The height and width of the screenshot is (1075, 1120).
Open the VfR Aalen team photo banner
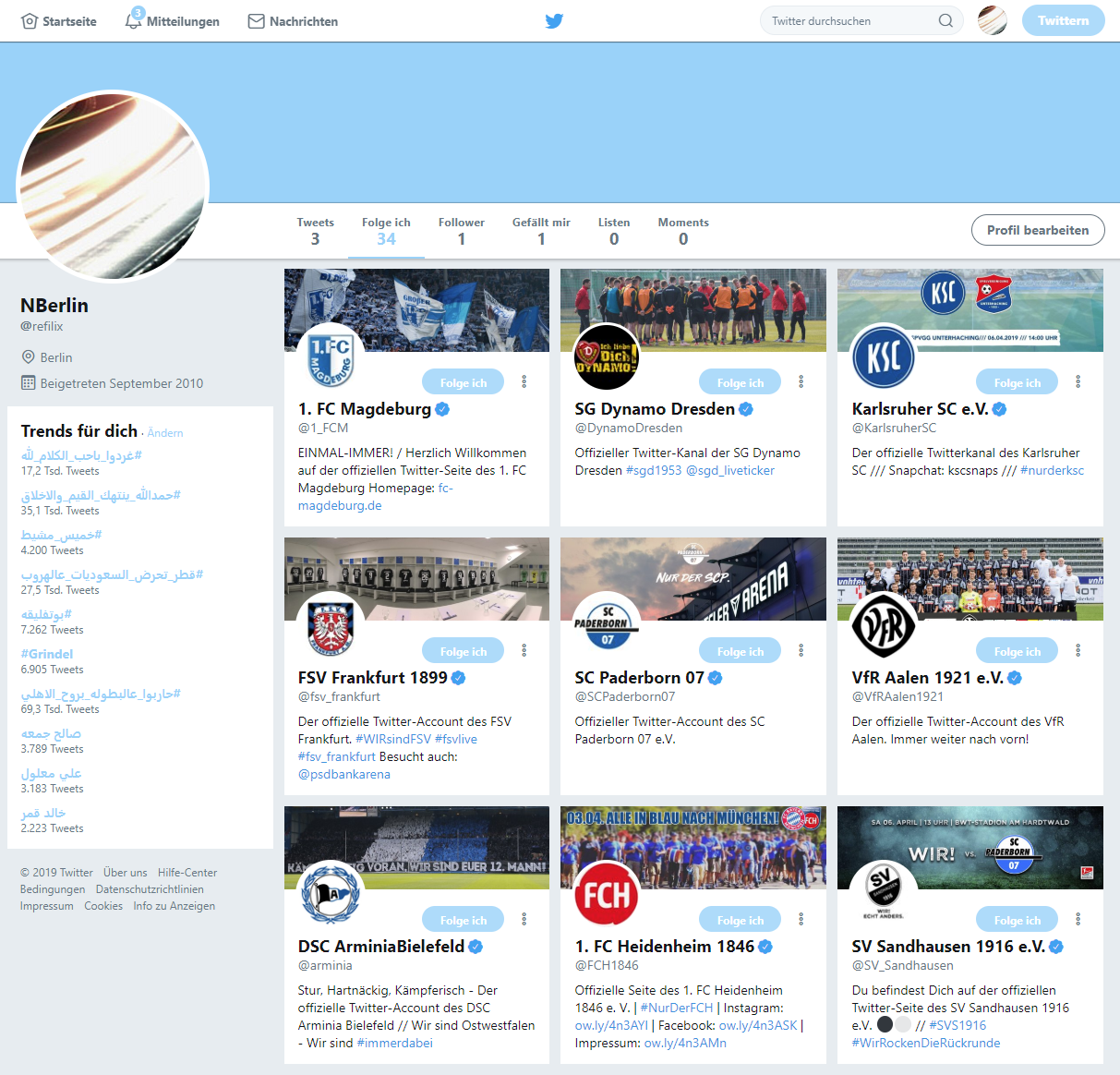pyautogui.click(x=970, y=578)
